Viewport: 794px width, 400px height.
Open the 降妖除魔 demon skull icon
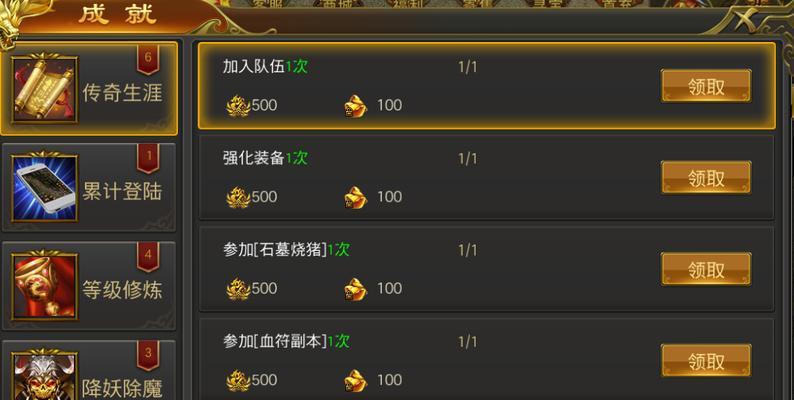coord(45,376)
